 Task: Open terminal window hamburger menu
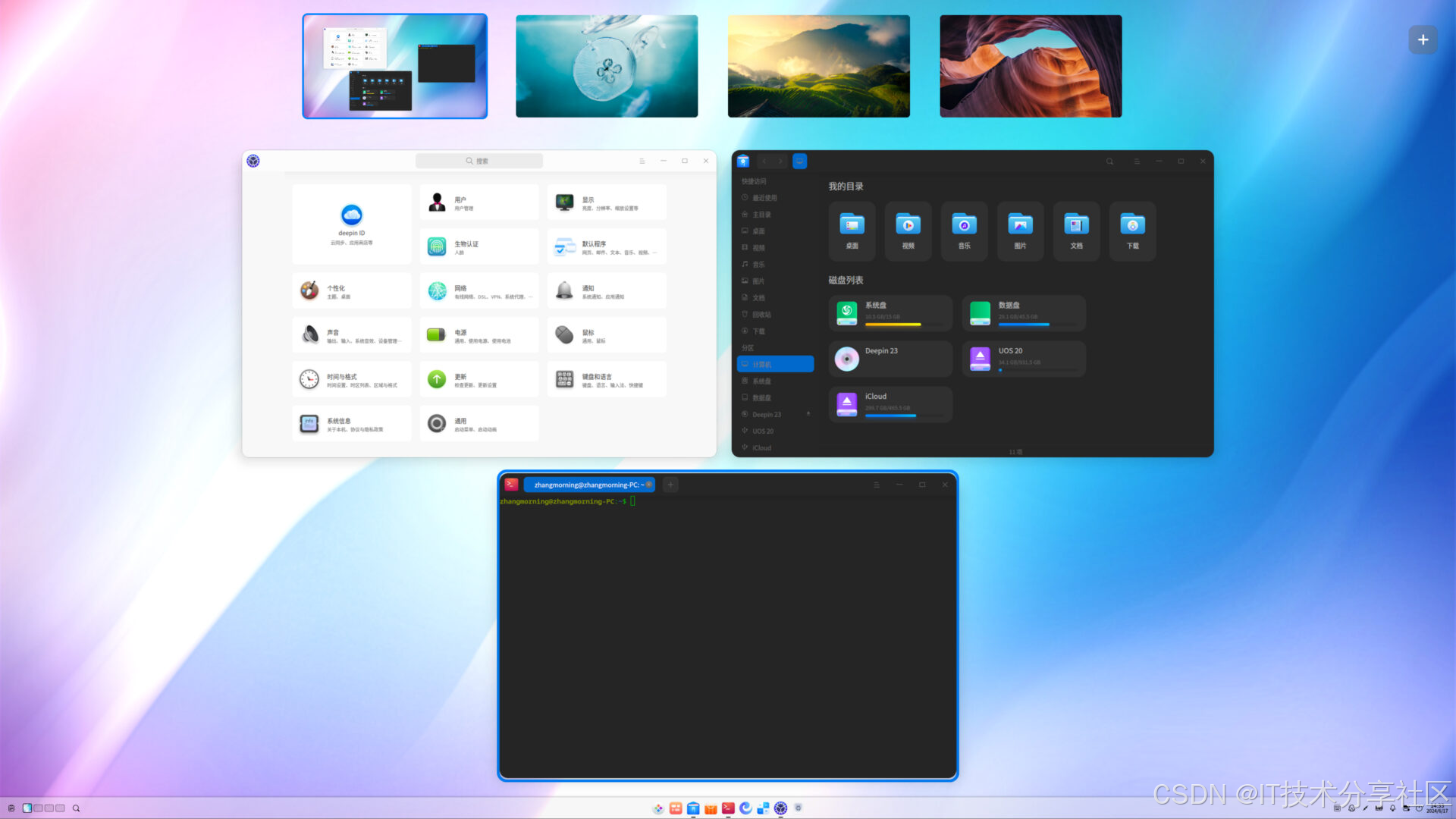877,485
